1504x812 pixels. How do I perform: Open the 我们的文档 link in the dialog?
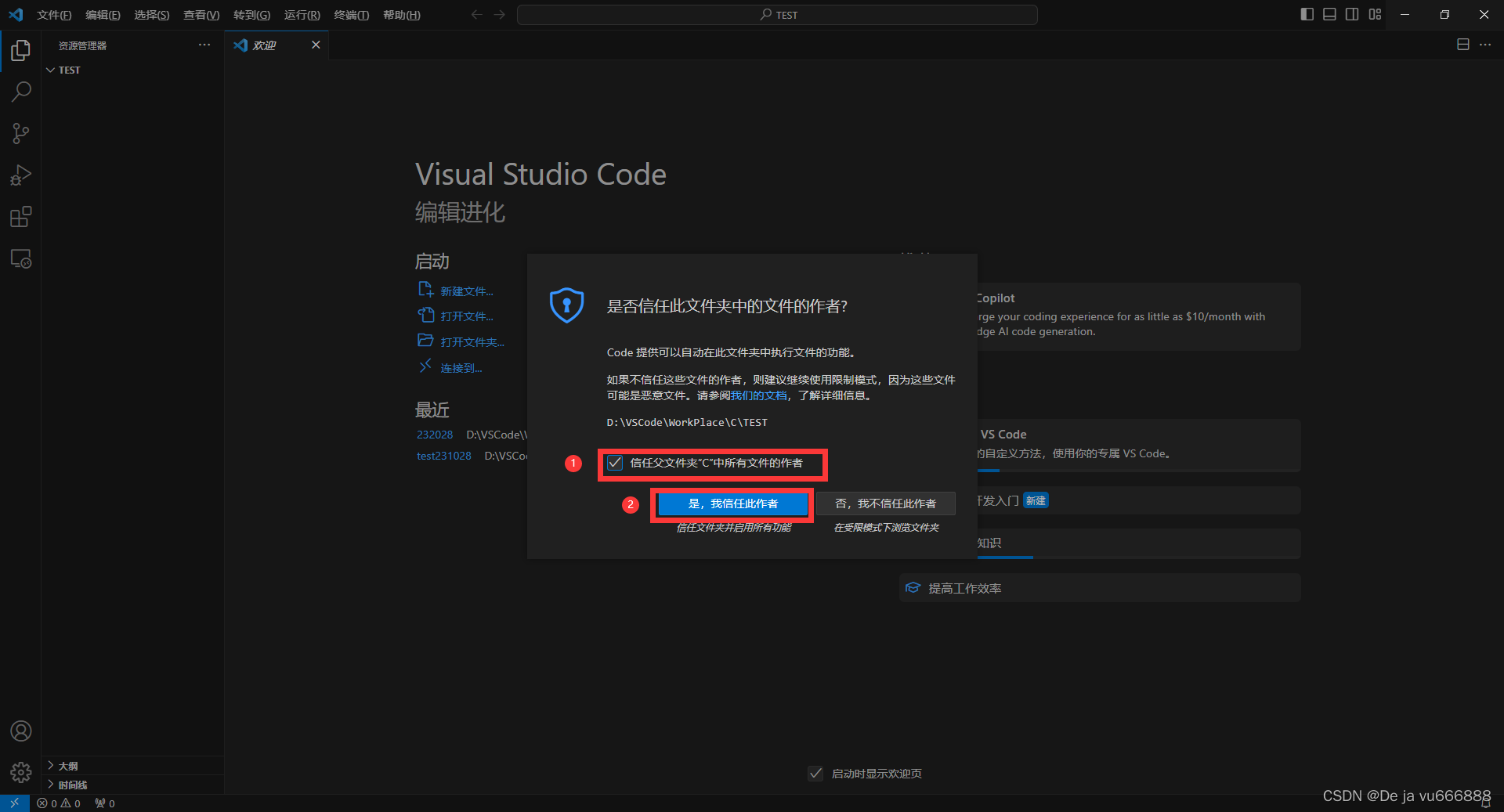(758, 395)
